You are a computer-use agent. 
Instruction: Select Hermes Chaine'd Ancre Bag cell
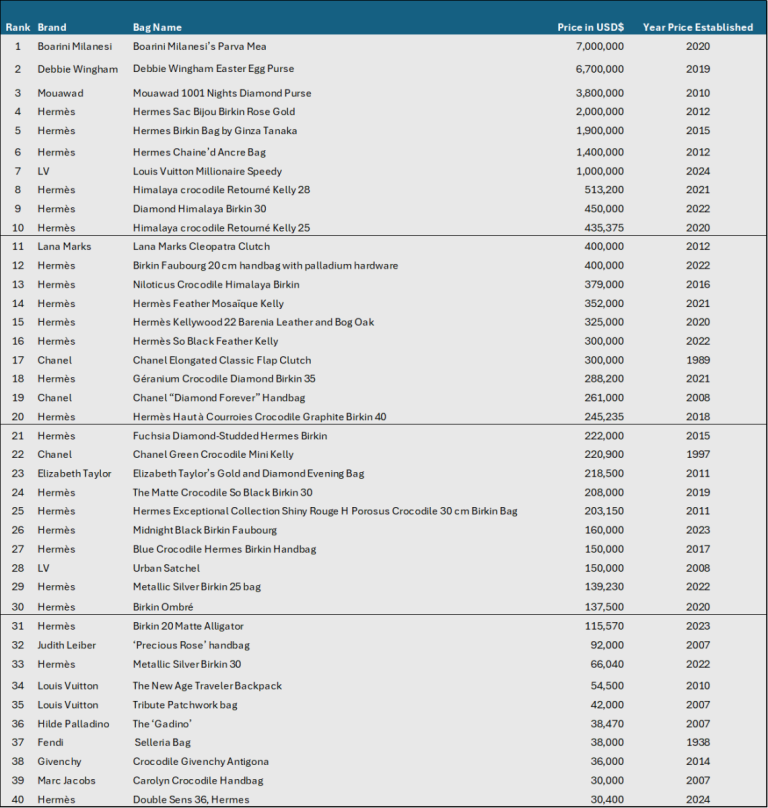pyautogui.click(x=199, y=153)
